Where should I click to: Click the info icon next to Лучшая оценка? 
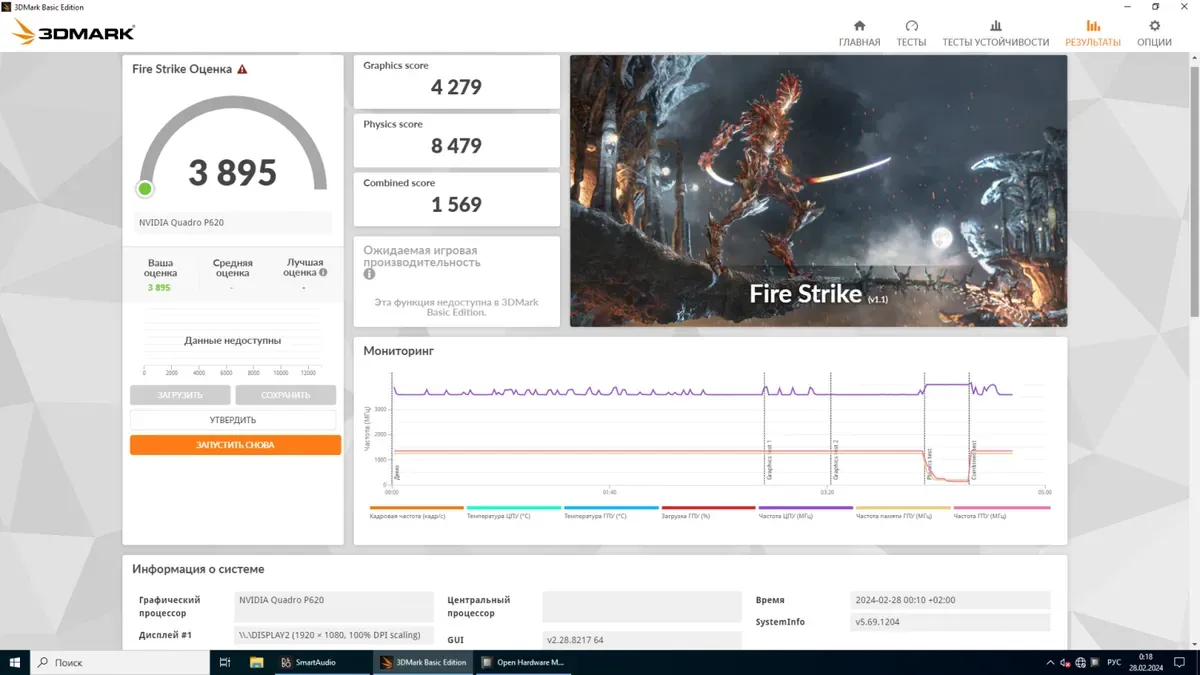(x=323, y=272)
